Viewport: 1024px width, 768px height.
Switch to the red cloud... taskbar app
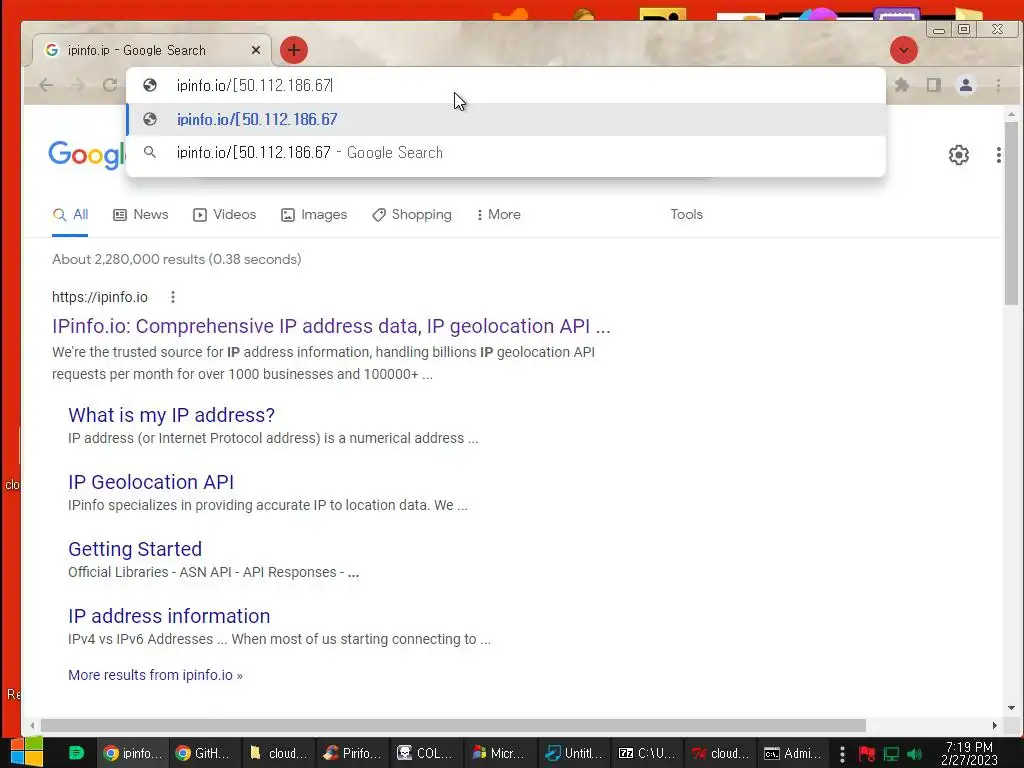pos(721,753)
